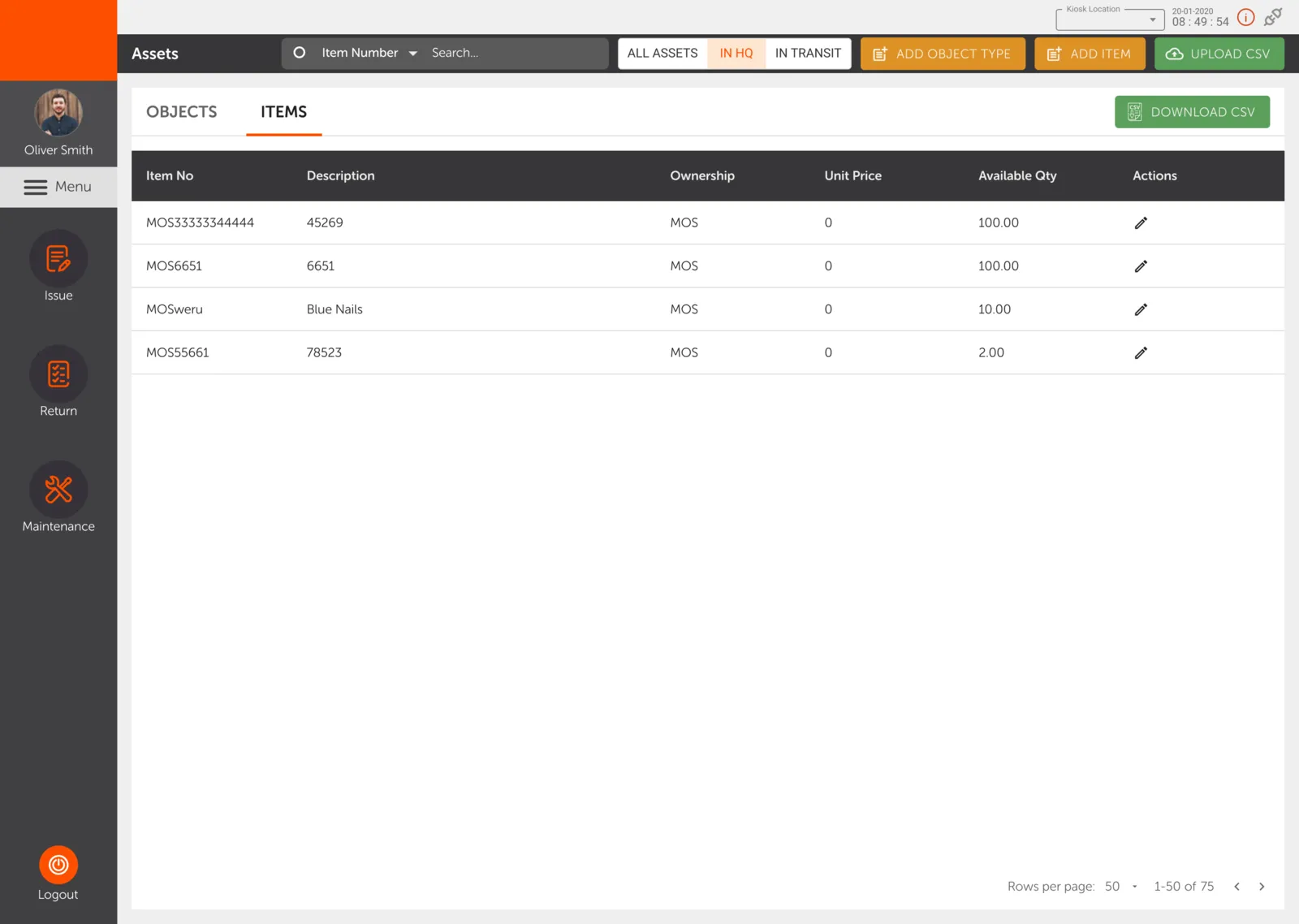1299x924 pixels.
Task: Filter assets by IN TRANSIT
Action: (808, 54)
